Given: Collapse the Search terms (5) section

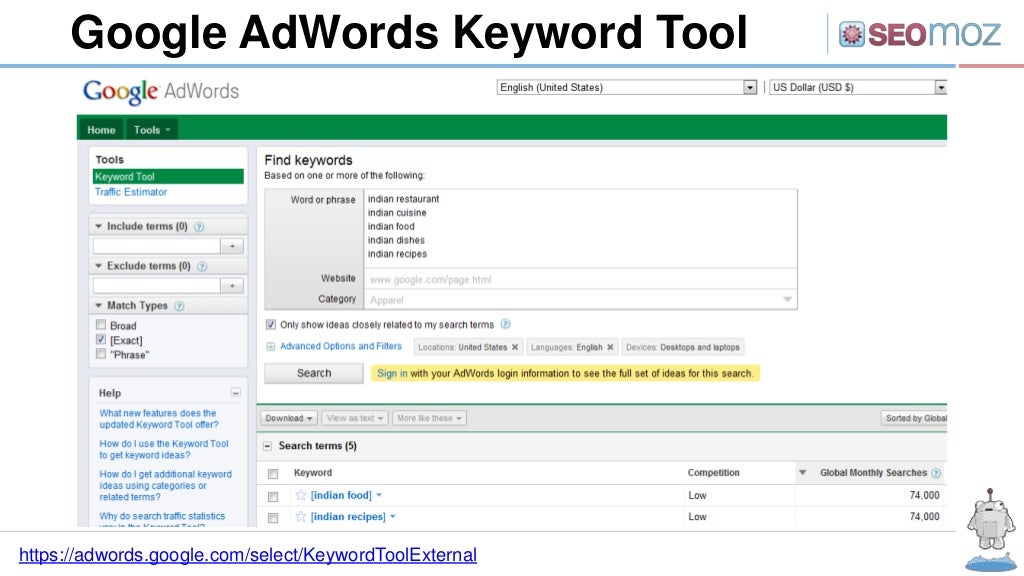Looking at the screenshot, I should point(267,446).
